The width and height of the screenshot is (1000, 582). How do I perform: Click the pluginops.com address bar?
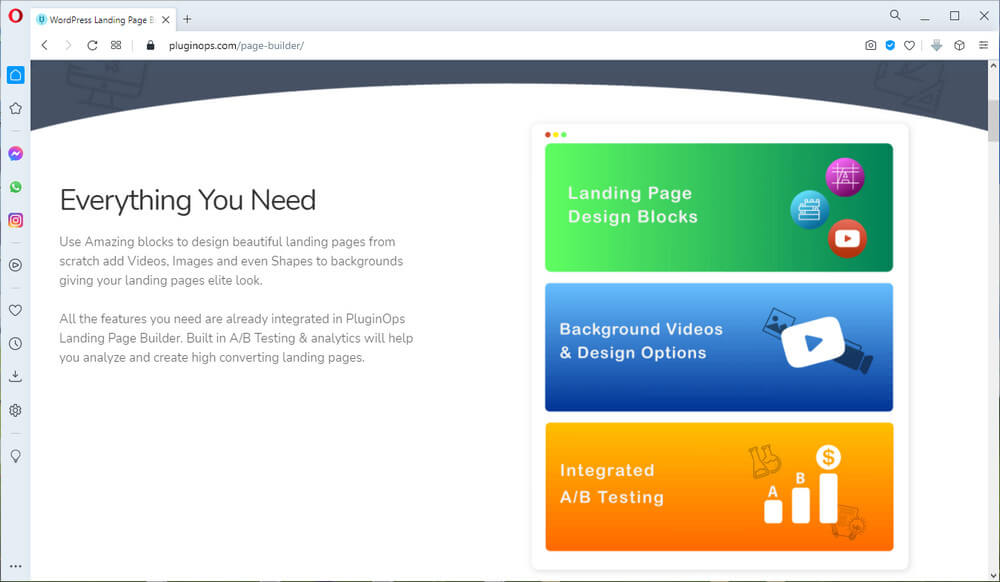pos(236,45)
